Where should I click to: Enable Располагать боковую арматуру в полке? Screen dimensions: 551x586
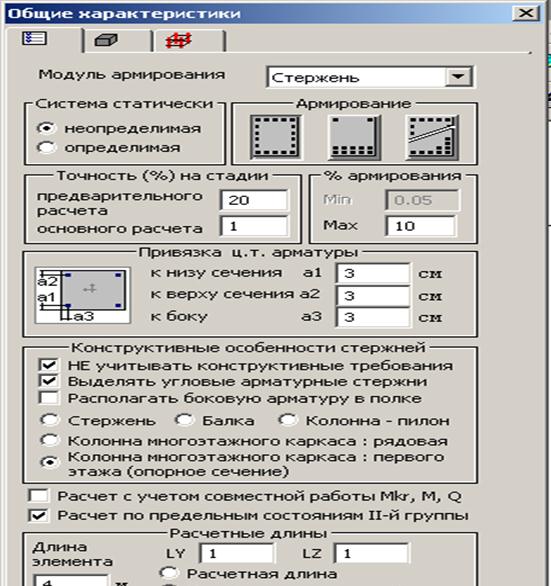49,398
